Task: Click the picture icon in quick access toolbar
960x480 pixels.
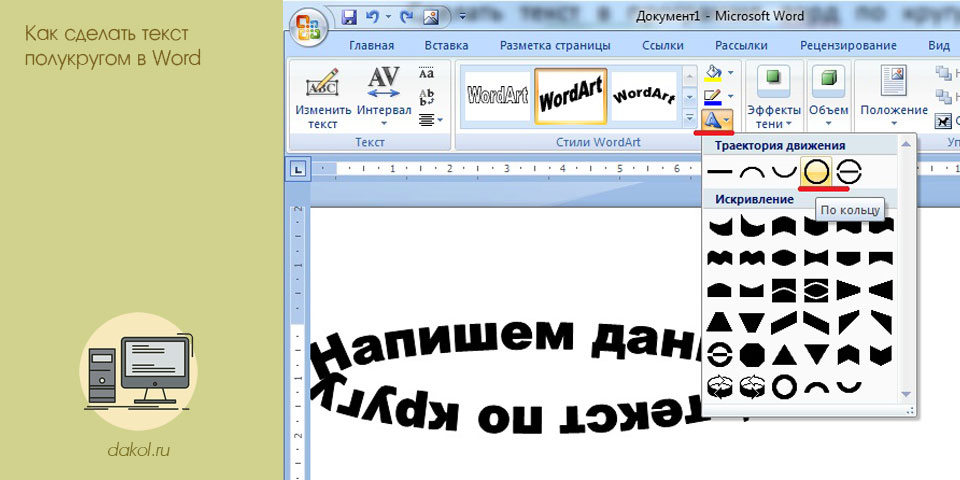Action: point(432,18)
